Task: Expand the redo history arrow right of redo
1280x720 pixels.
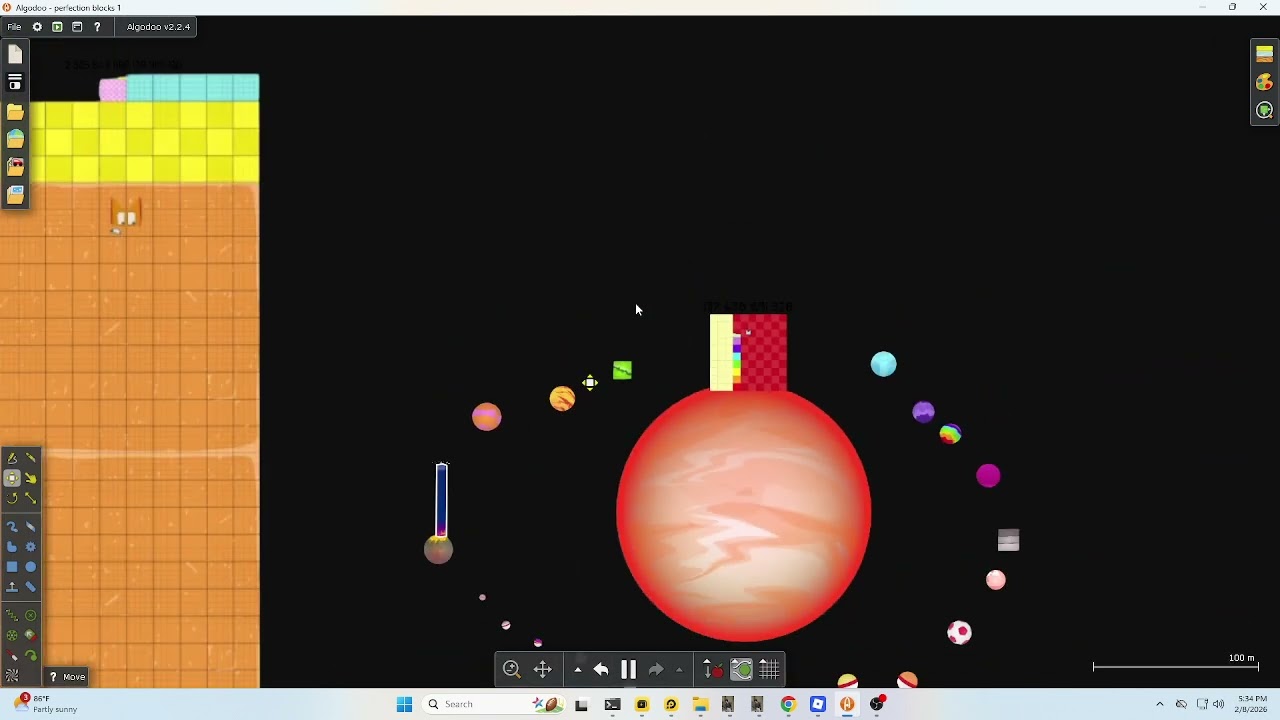Action: tap(679, 670)
